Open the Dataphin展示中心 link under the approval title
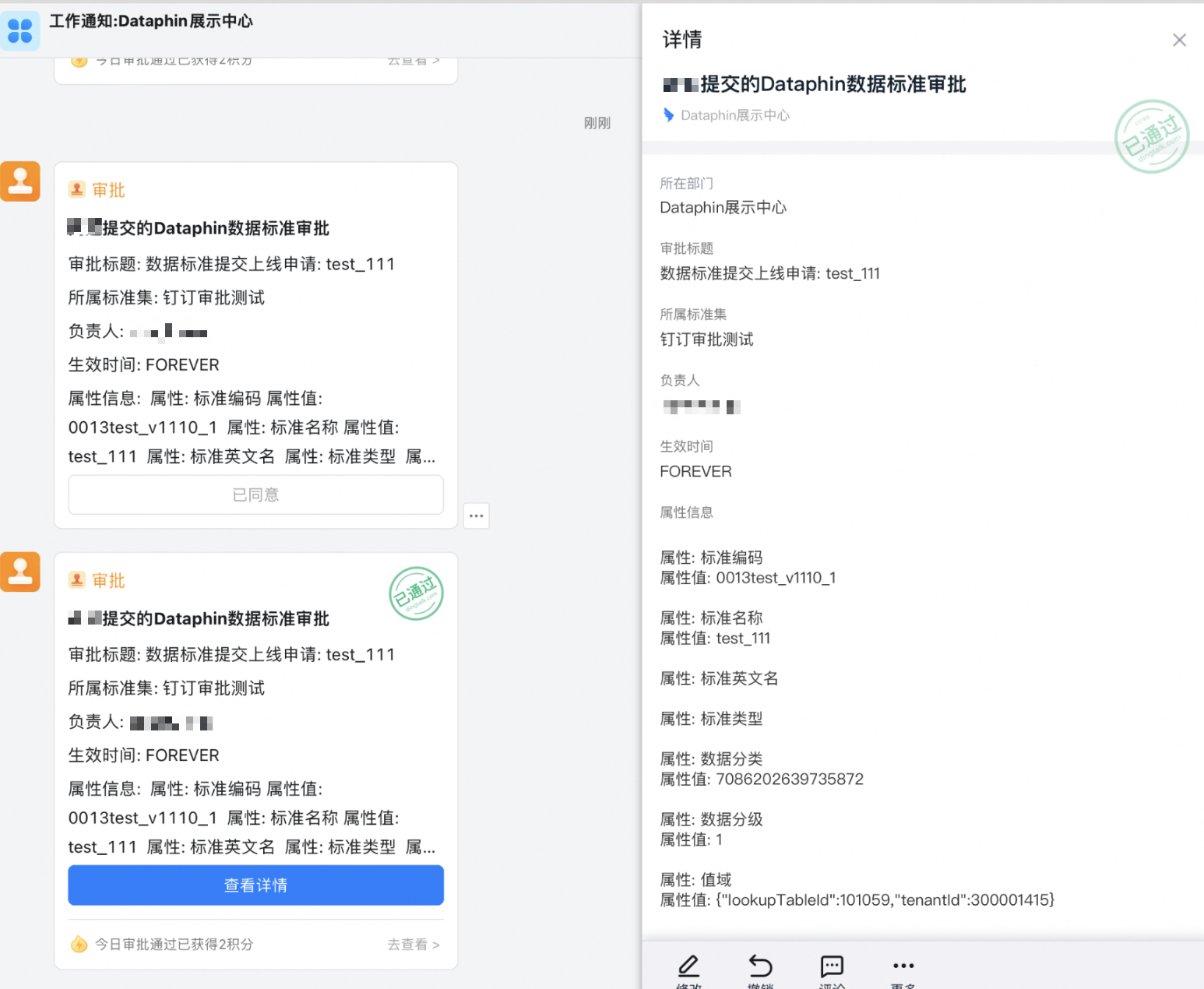The image size is (1204, 989). [735, 115]
